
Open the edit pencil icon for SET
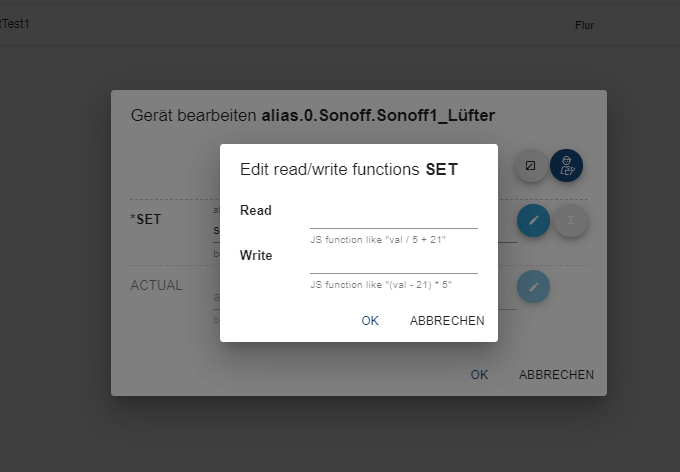tap(533, 220)
